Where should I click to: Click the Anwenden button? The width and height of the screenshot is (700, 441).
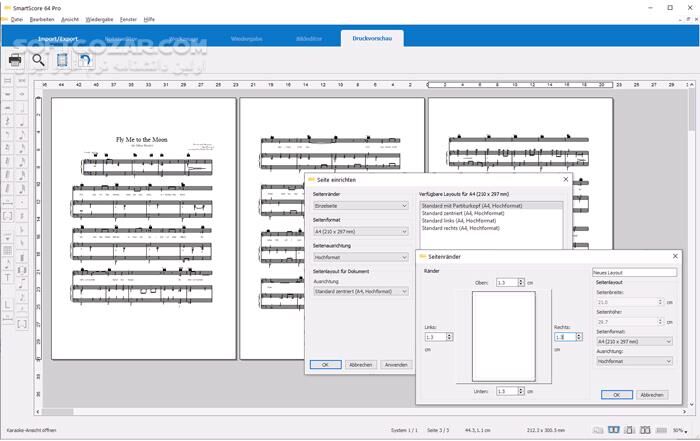[x=396, y=365]
